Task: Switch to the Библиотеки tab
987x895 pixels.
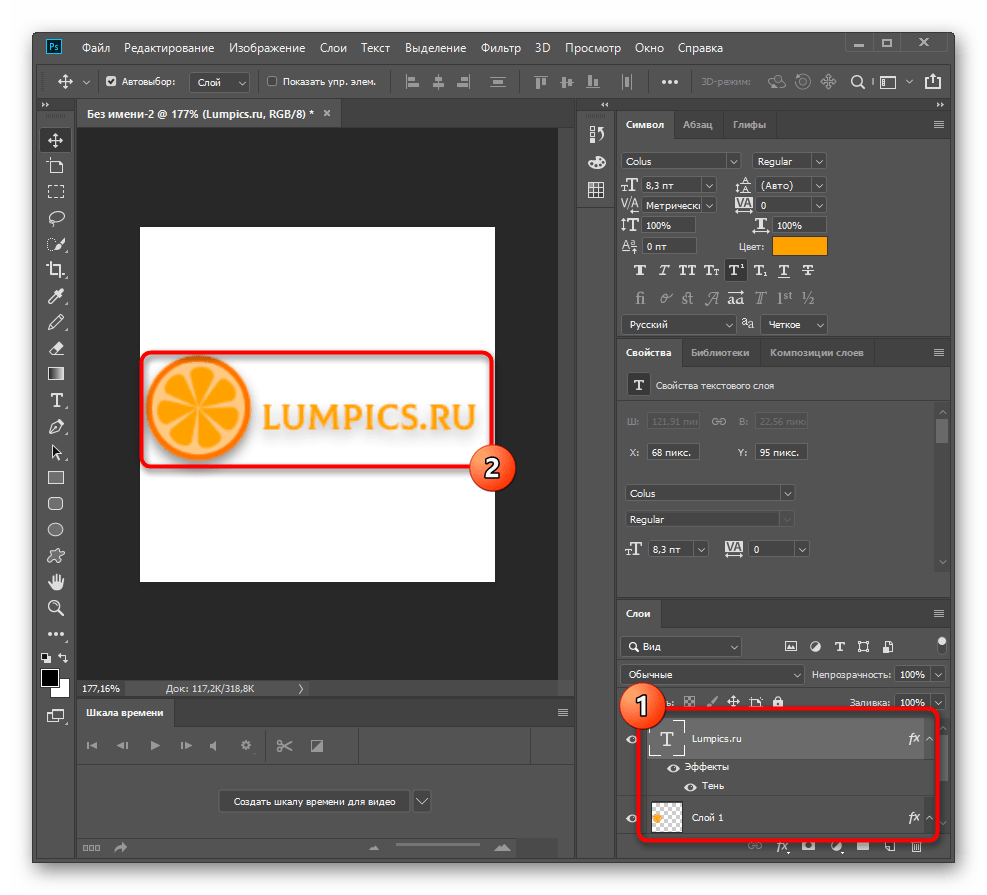Action: [x=719, y=352]
